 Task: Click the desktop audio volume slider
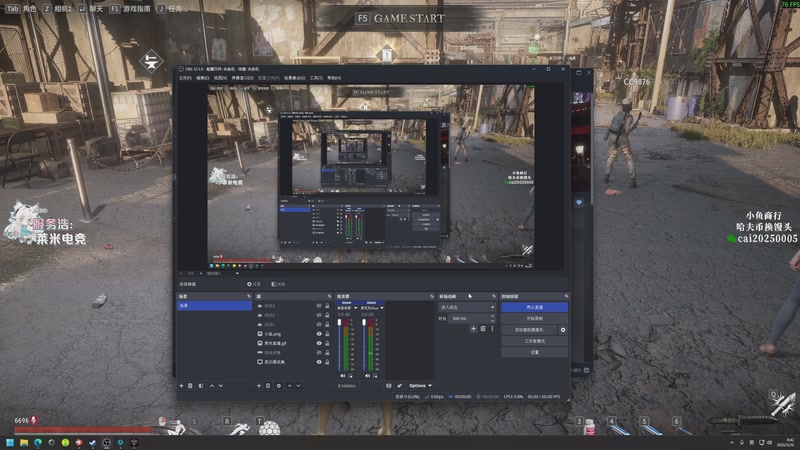(x=339, y=344)
